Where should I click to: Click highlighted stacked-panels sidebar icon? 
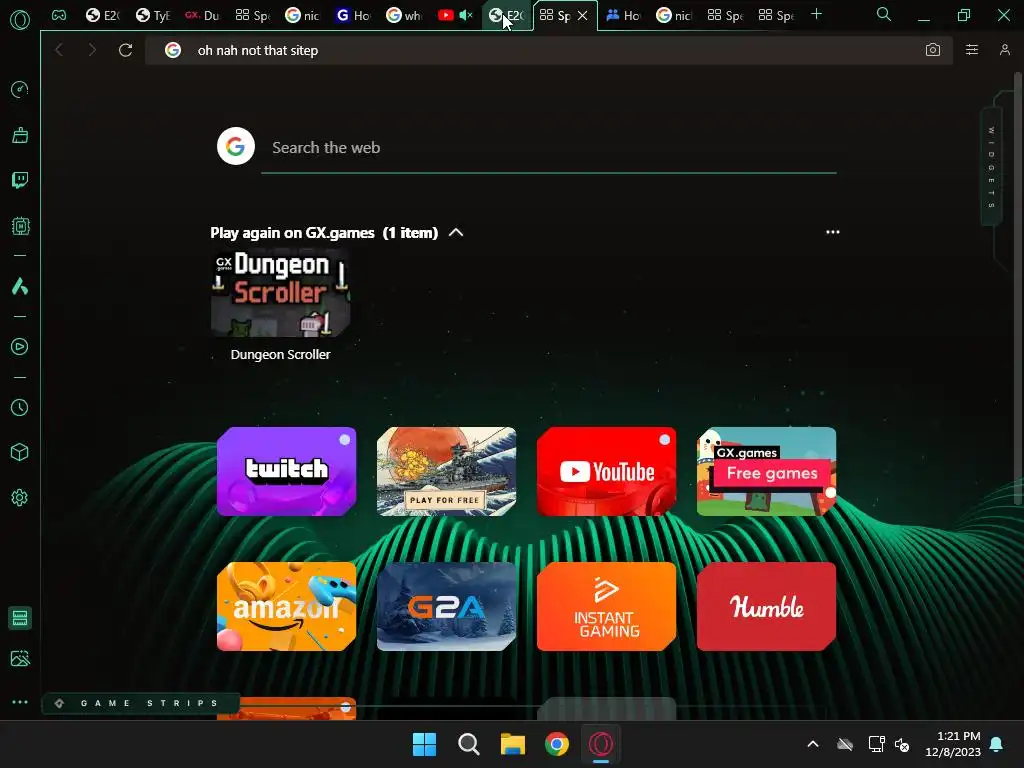[x=20, y=618]
